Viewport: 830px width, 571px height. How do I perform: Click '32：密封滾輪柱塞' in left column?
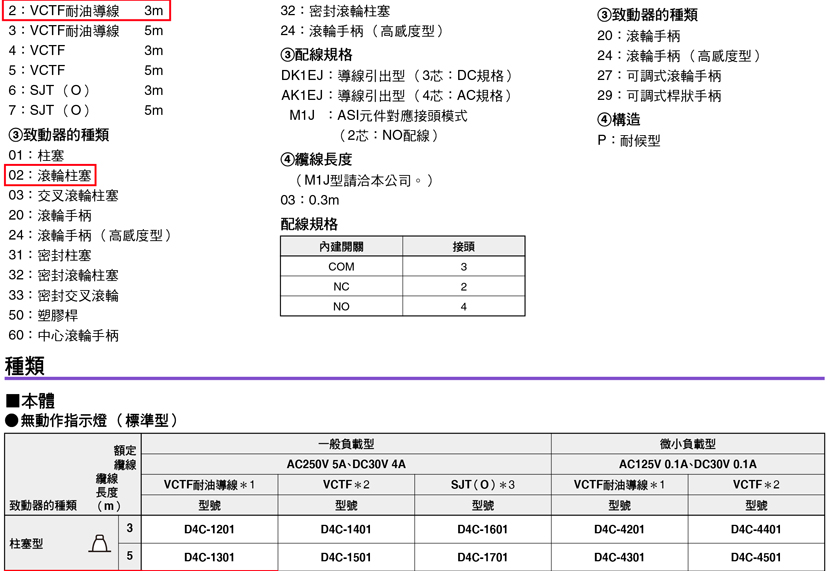(x=64, y=276)
